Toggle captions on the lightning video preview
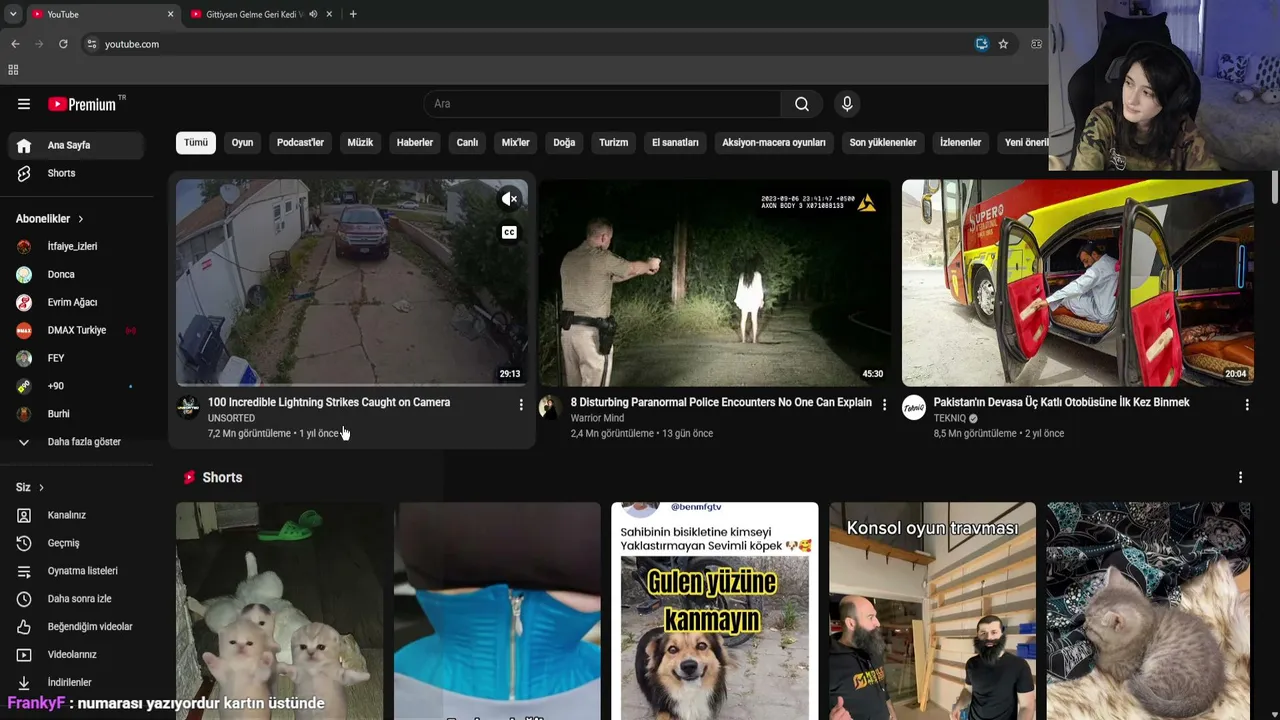 click(509, 233)
